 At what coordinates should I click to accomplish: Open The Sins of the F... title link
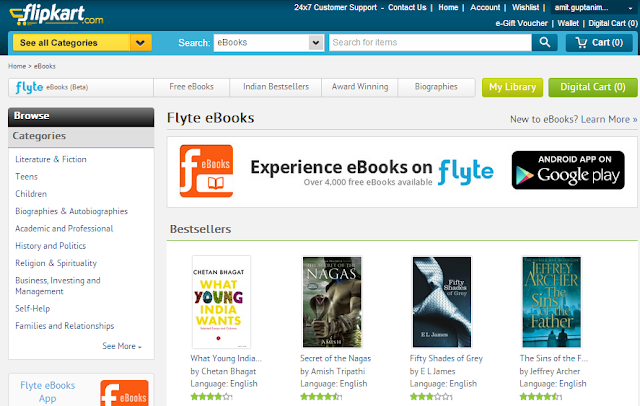pos(553,358)
